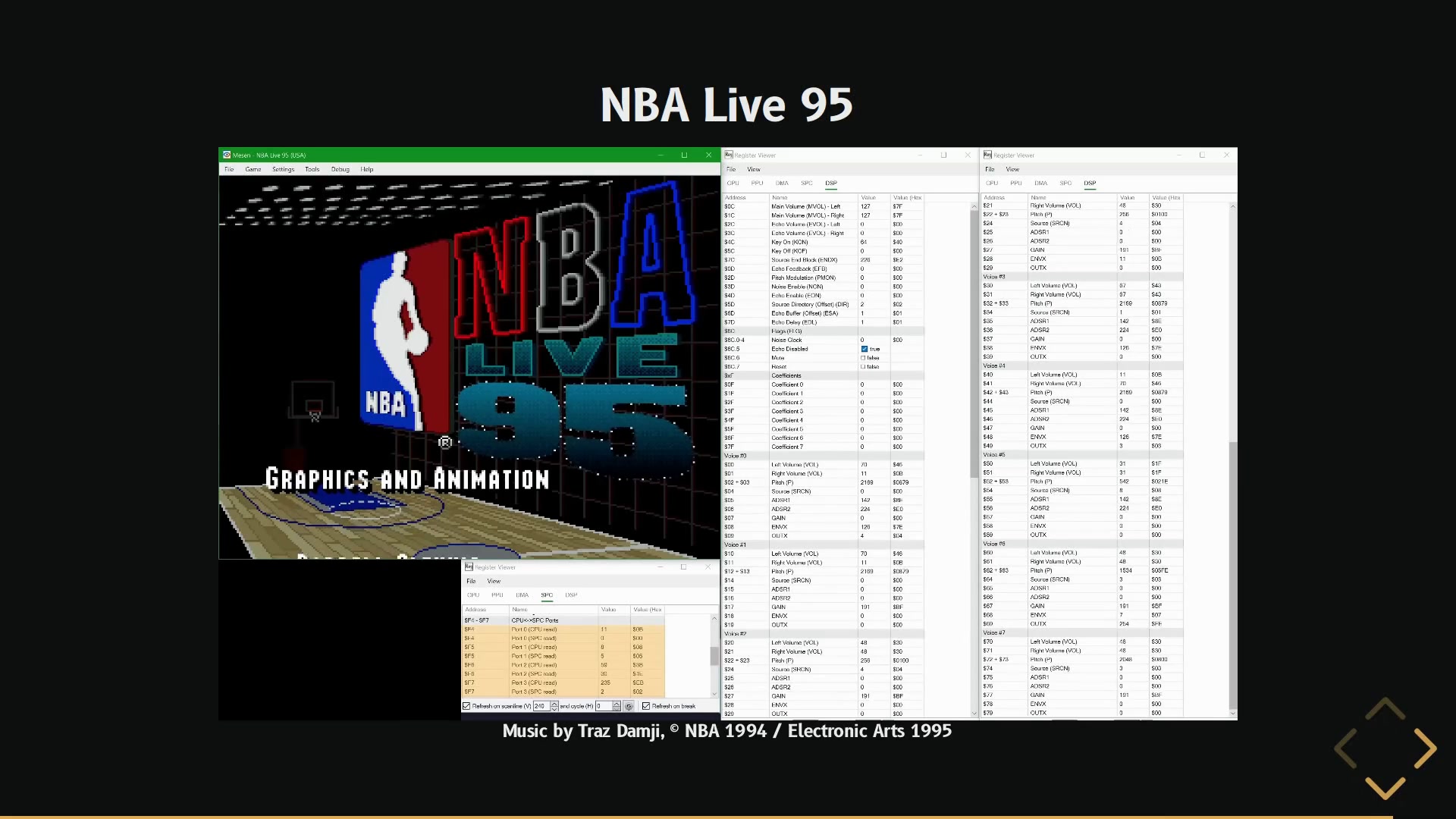Image resolution: width=1456 pixels, height=819 pixels.
Task: Uncheck the Echo Disabled flag checkbox
Action: click(x=864, y=349)
